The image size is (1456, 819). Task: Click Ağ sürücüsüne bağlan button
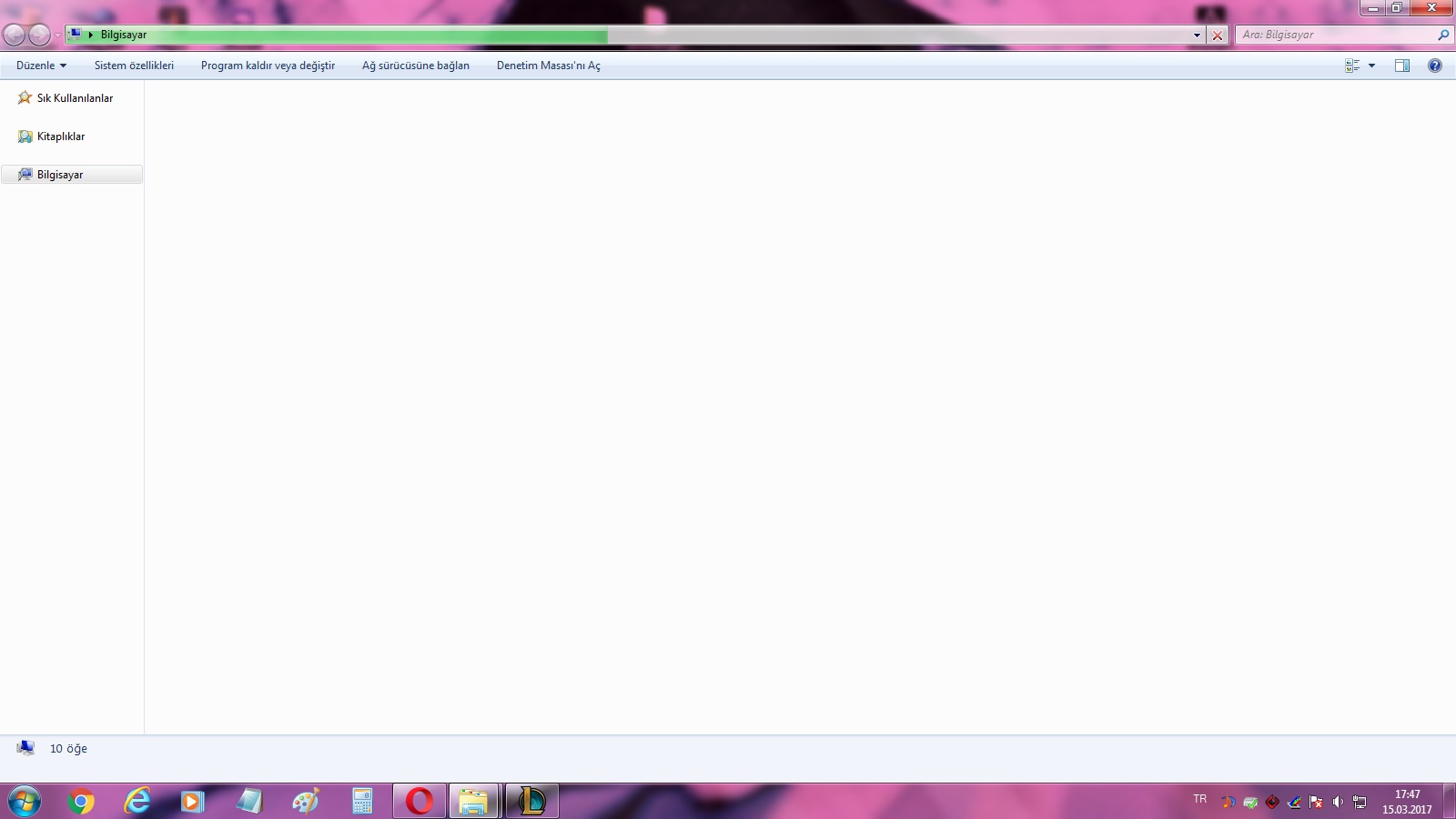pos(416,66)
